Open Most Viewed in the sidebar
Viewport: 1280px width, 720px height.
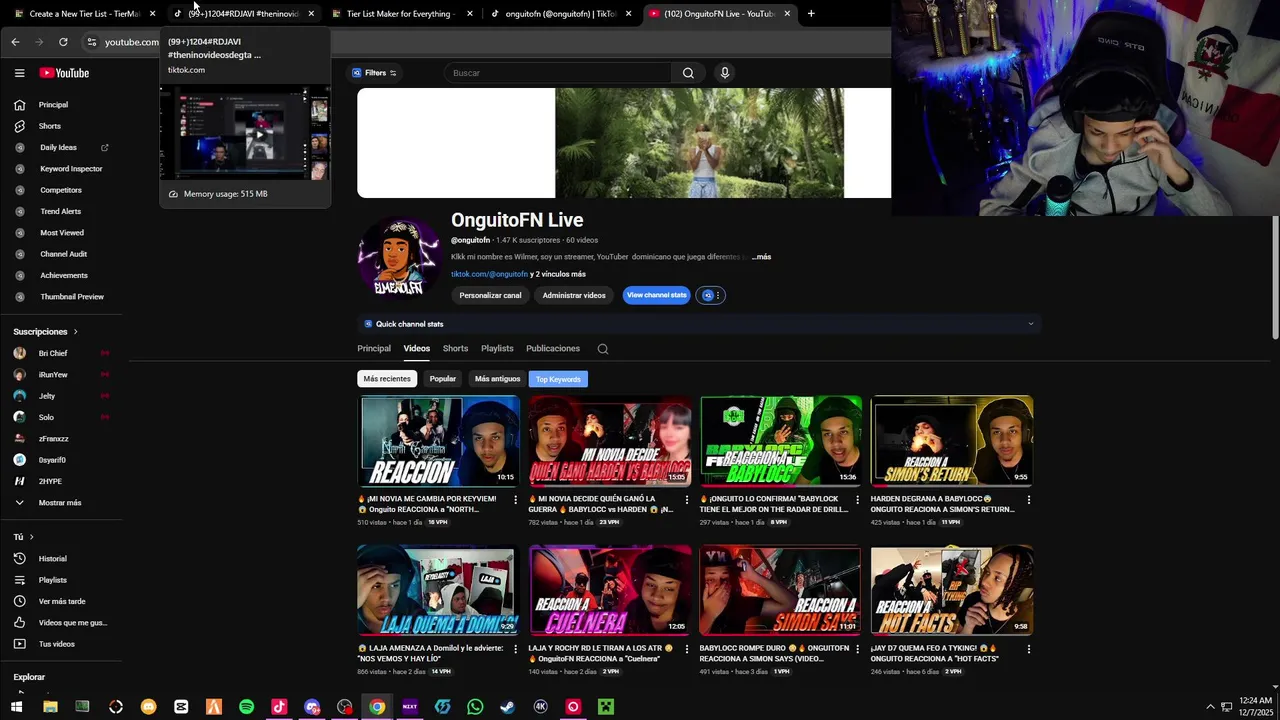(x=62, y=233)
